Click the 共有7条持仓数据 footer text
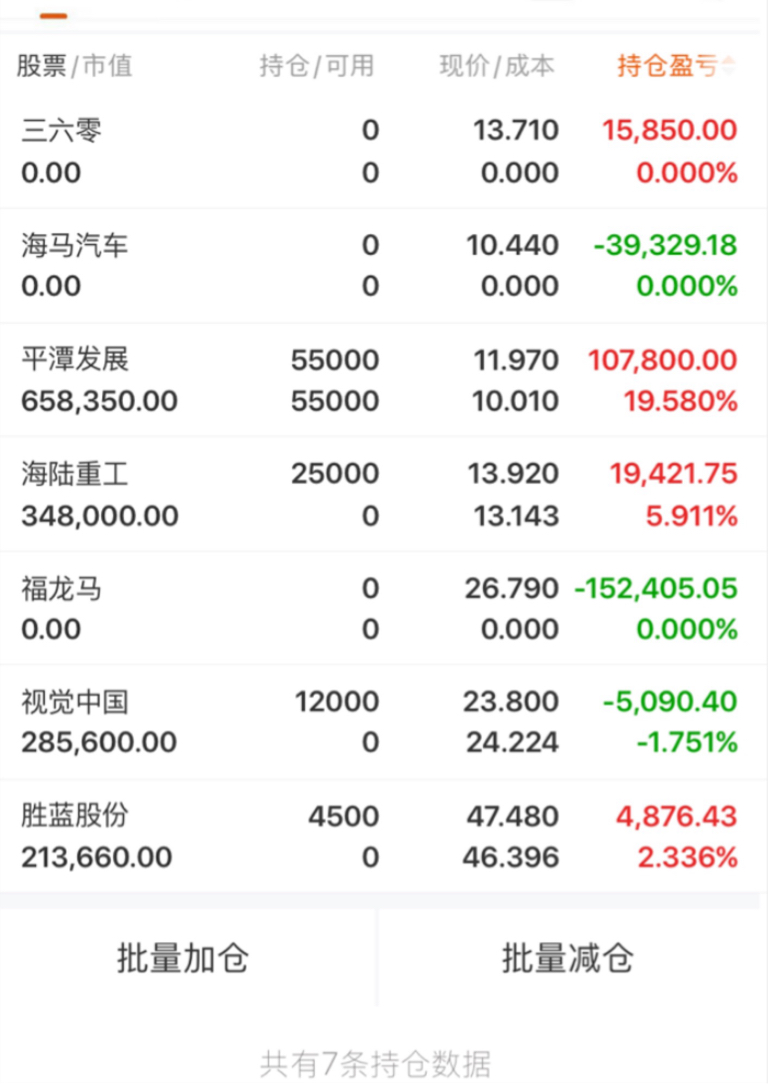768x1084 pixels. [375, 1064]
